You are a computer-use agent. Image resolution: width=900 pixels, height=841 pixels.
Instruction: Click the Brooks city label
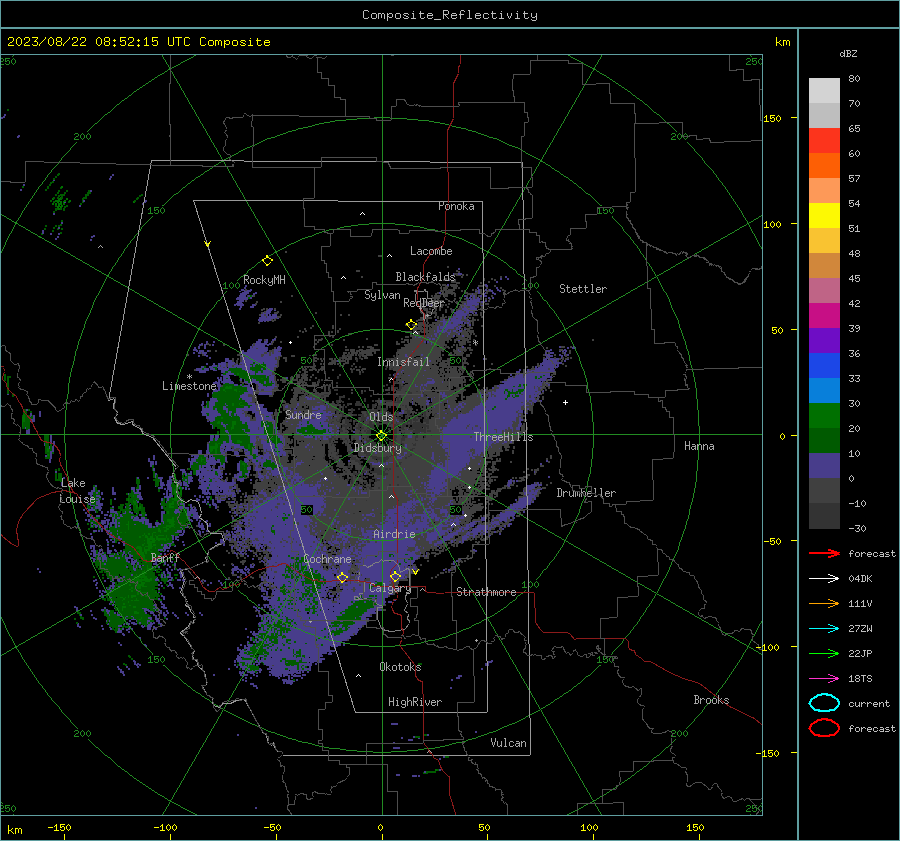tap(711, 700)
